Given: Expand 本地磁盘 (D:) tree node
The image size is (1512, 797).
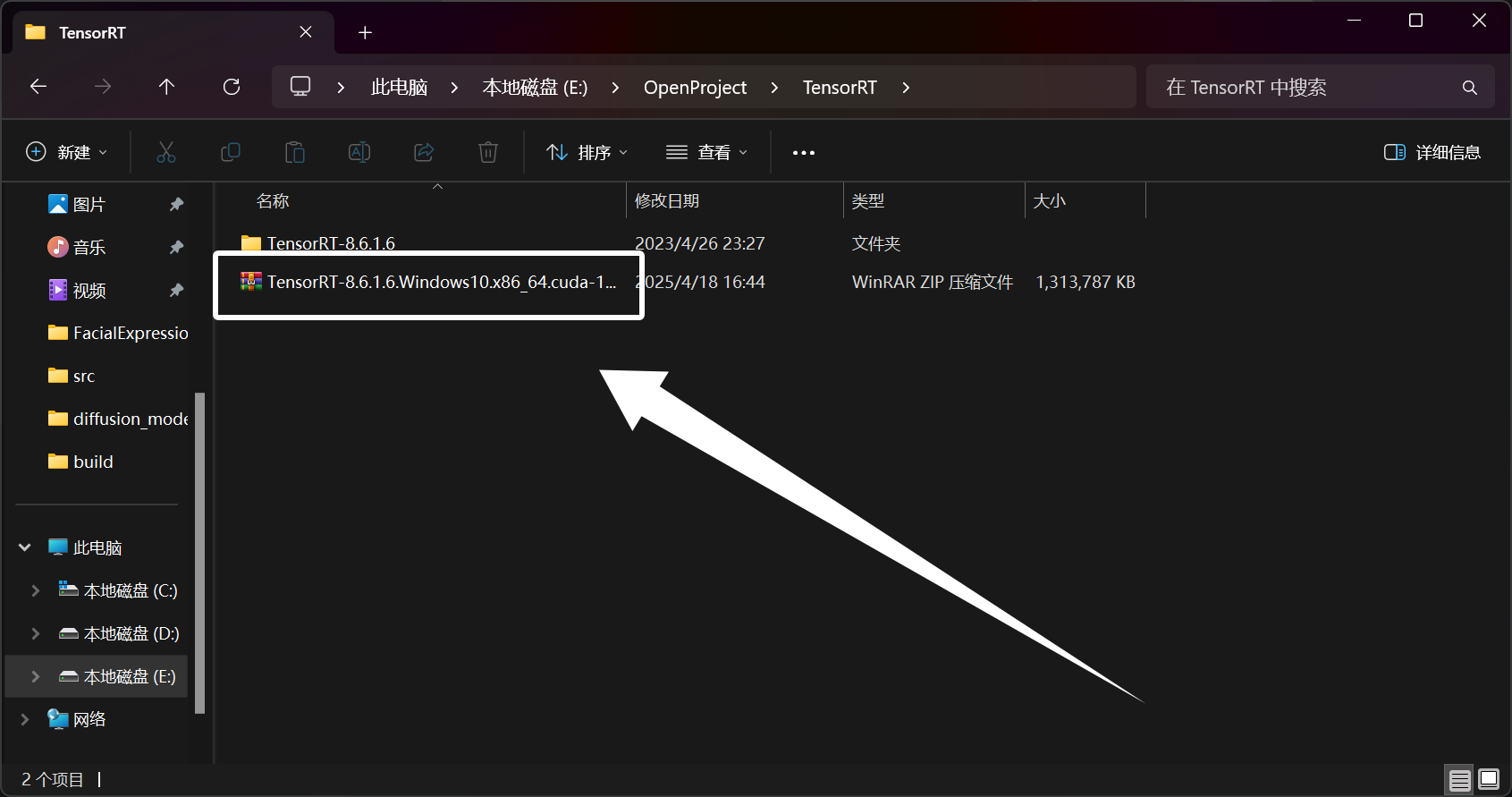Looking at the screenshot, I should [x=35, y=633].
